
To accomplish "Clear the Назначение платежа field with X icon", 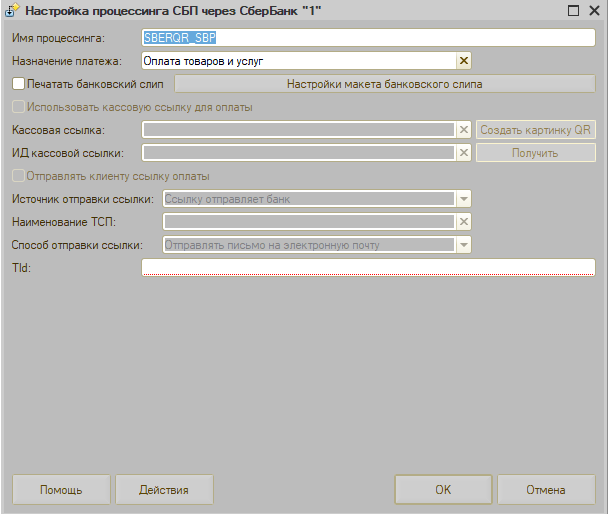I will [x=463, y=61].
